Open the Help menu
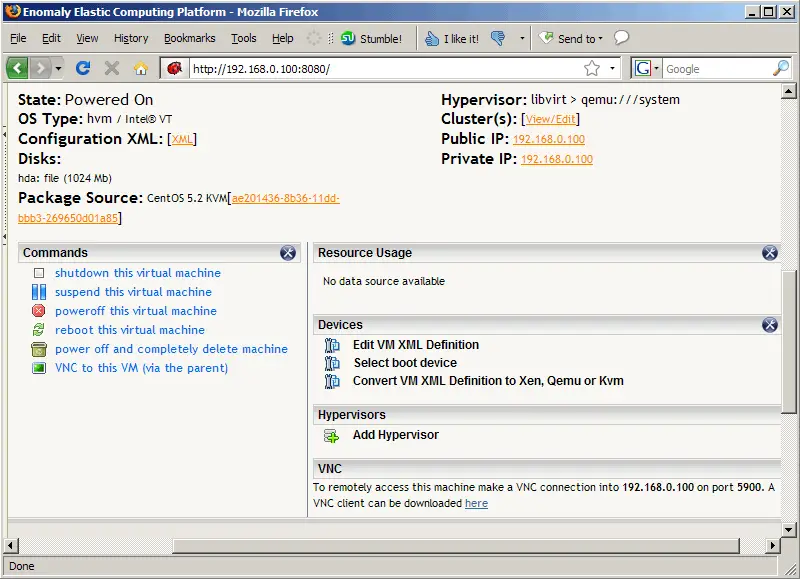Viewport: 800px width, 579px height. 283,38
